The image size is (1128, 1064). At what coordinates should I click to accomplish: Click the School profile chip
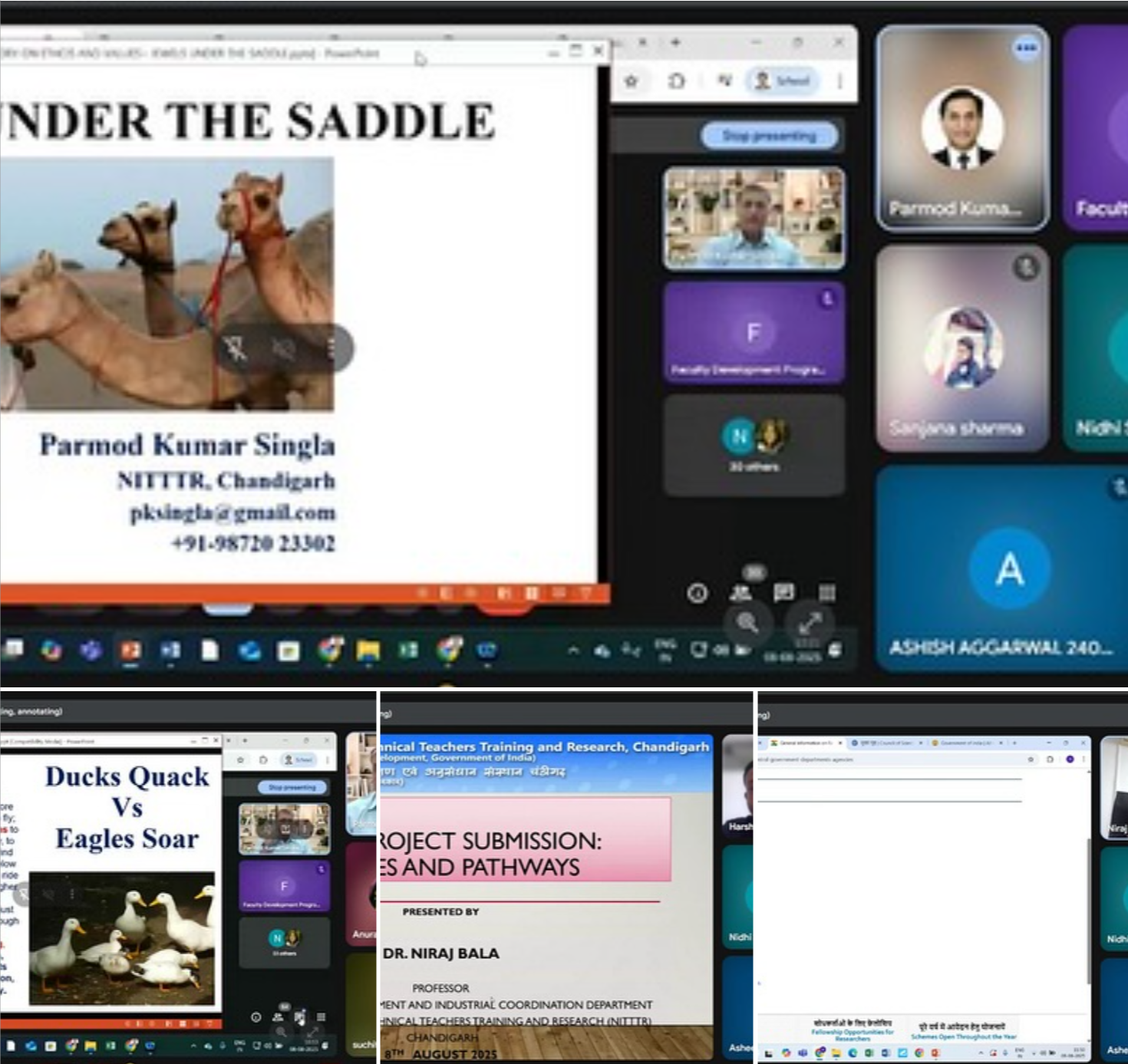click(x=783, y=81)
